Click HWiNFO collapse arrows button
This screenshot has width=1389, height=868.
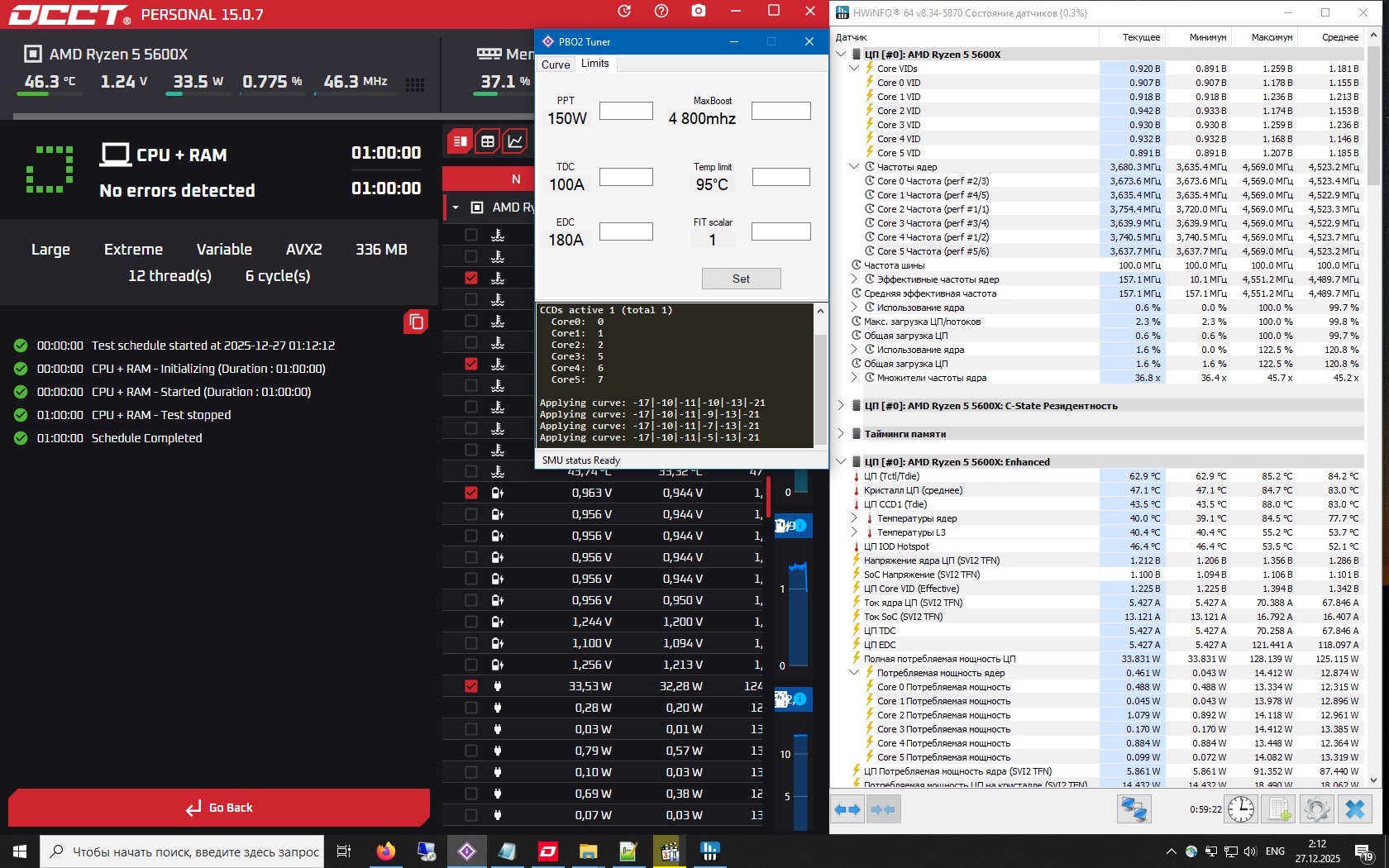point(883,809)
